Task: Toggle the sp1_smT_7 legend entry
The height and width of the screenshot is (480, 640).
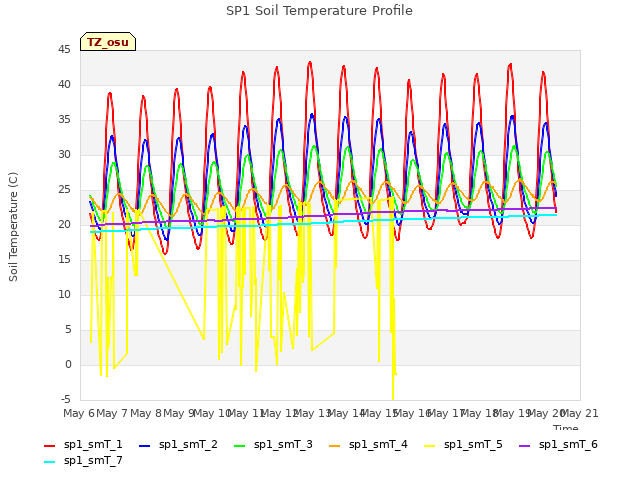Action: (83, 460)
